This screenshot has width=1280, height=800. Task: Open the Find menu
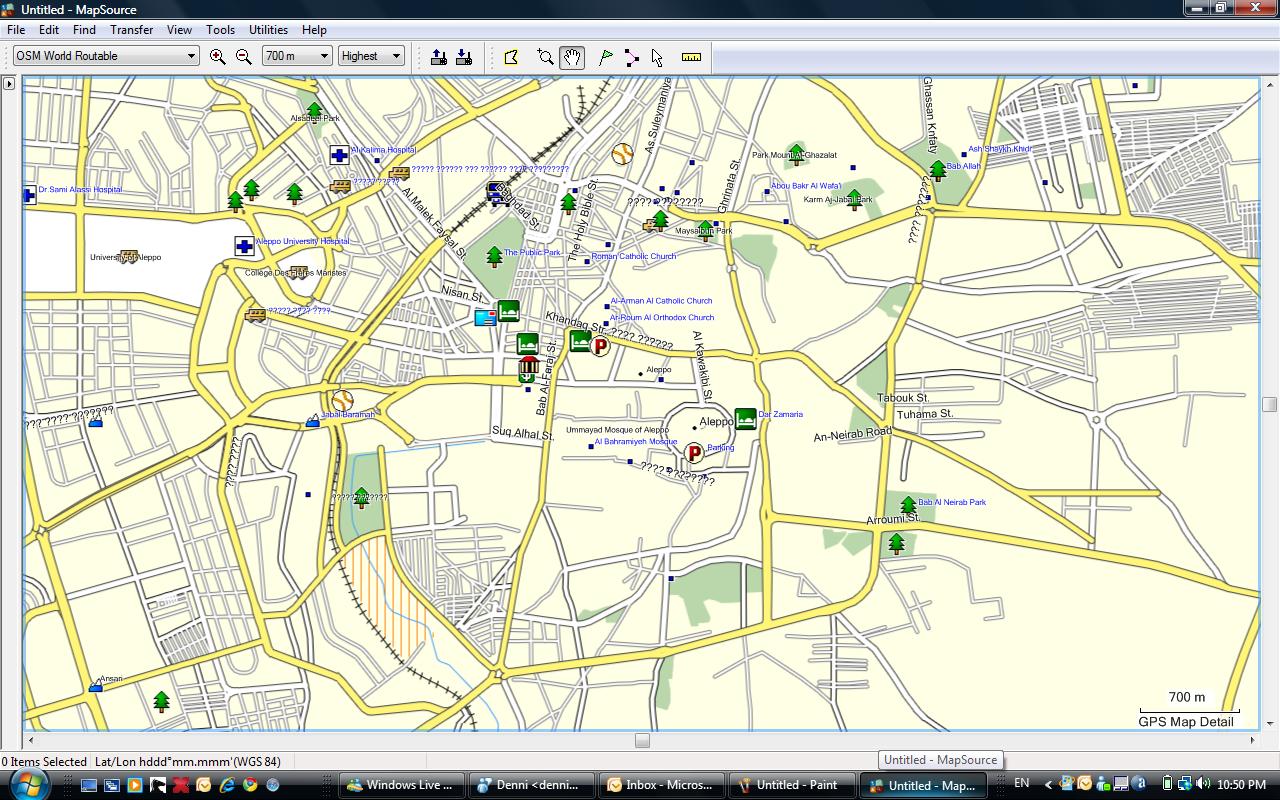[x=84, y=30]
